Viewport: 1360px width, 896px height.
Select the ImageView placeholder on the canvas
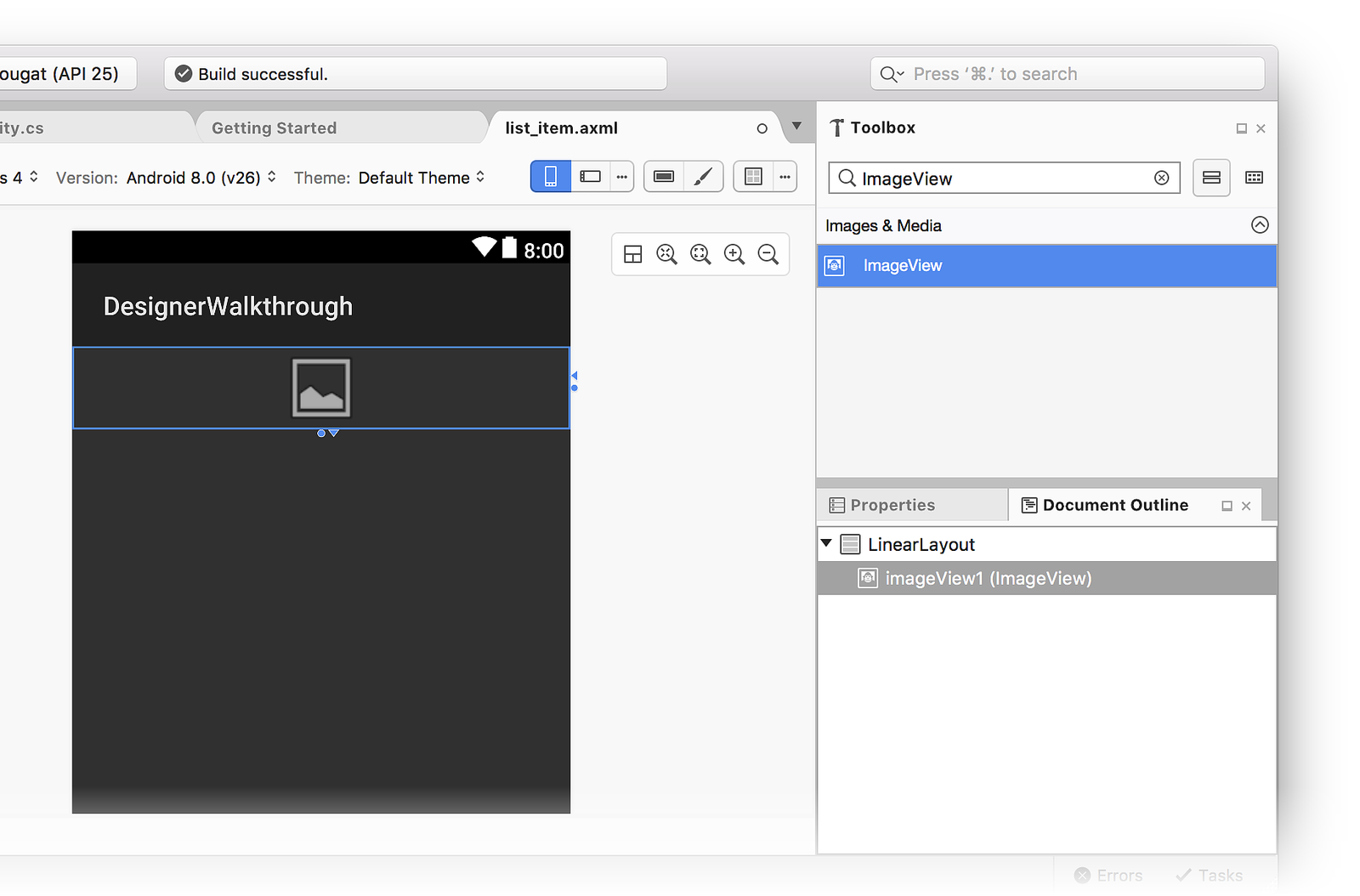pos(321,388)
